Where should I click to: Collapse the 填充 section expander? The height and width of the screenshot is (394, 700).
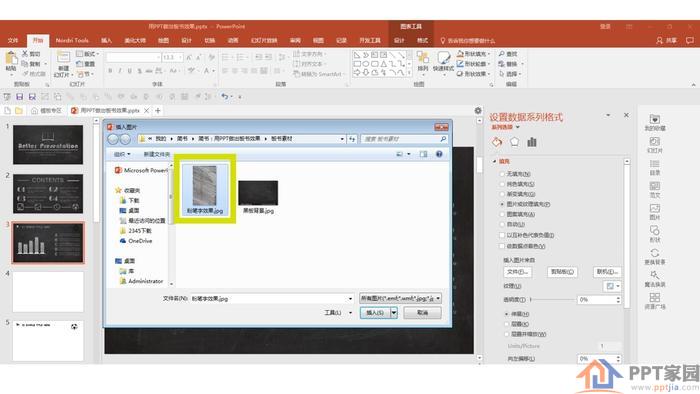pyautogui.click(x=495, y=161)
